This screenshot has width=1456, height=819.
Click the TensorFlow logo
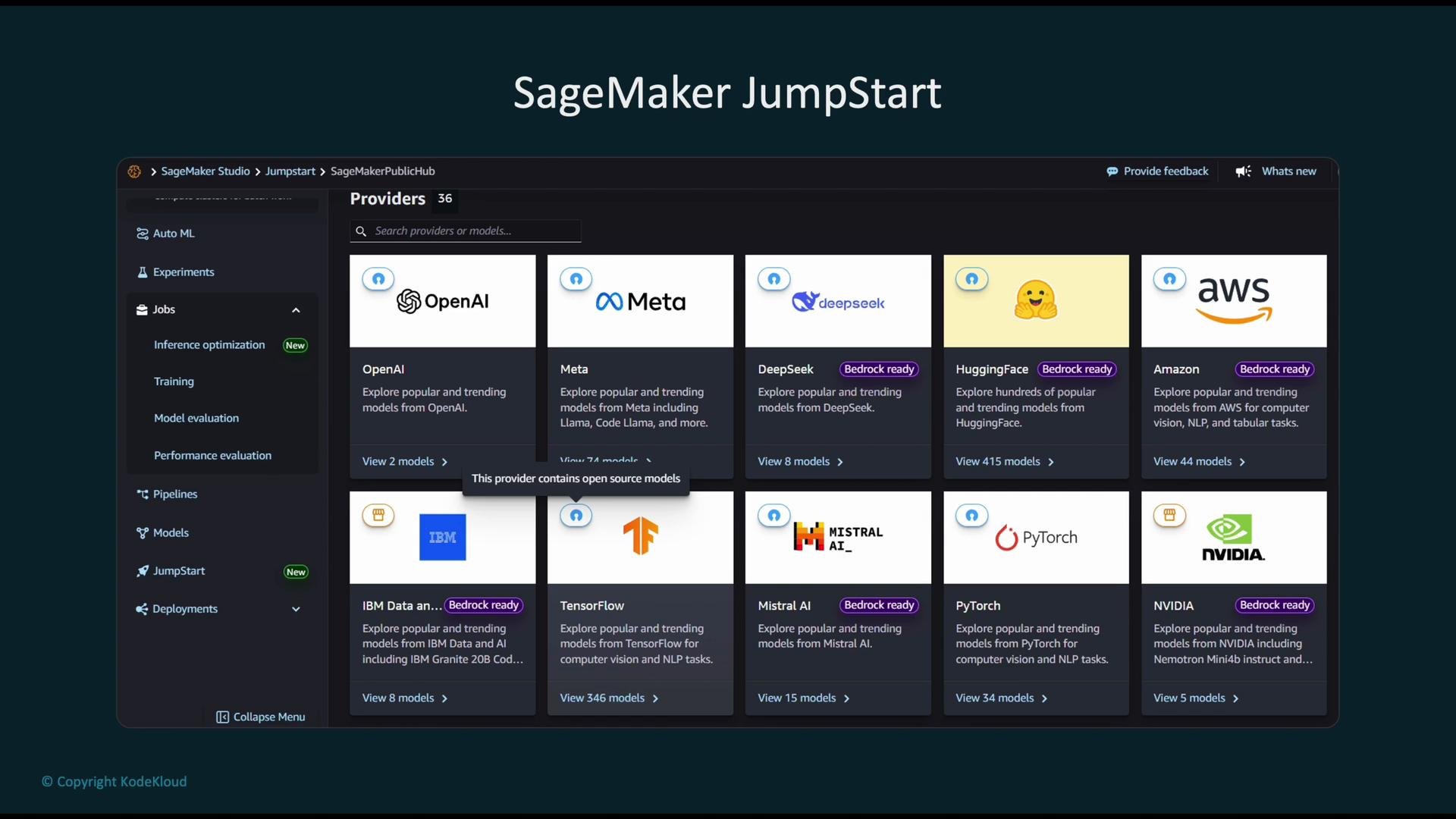point(641,535)
